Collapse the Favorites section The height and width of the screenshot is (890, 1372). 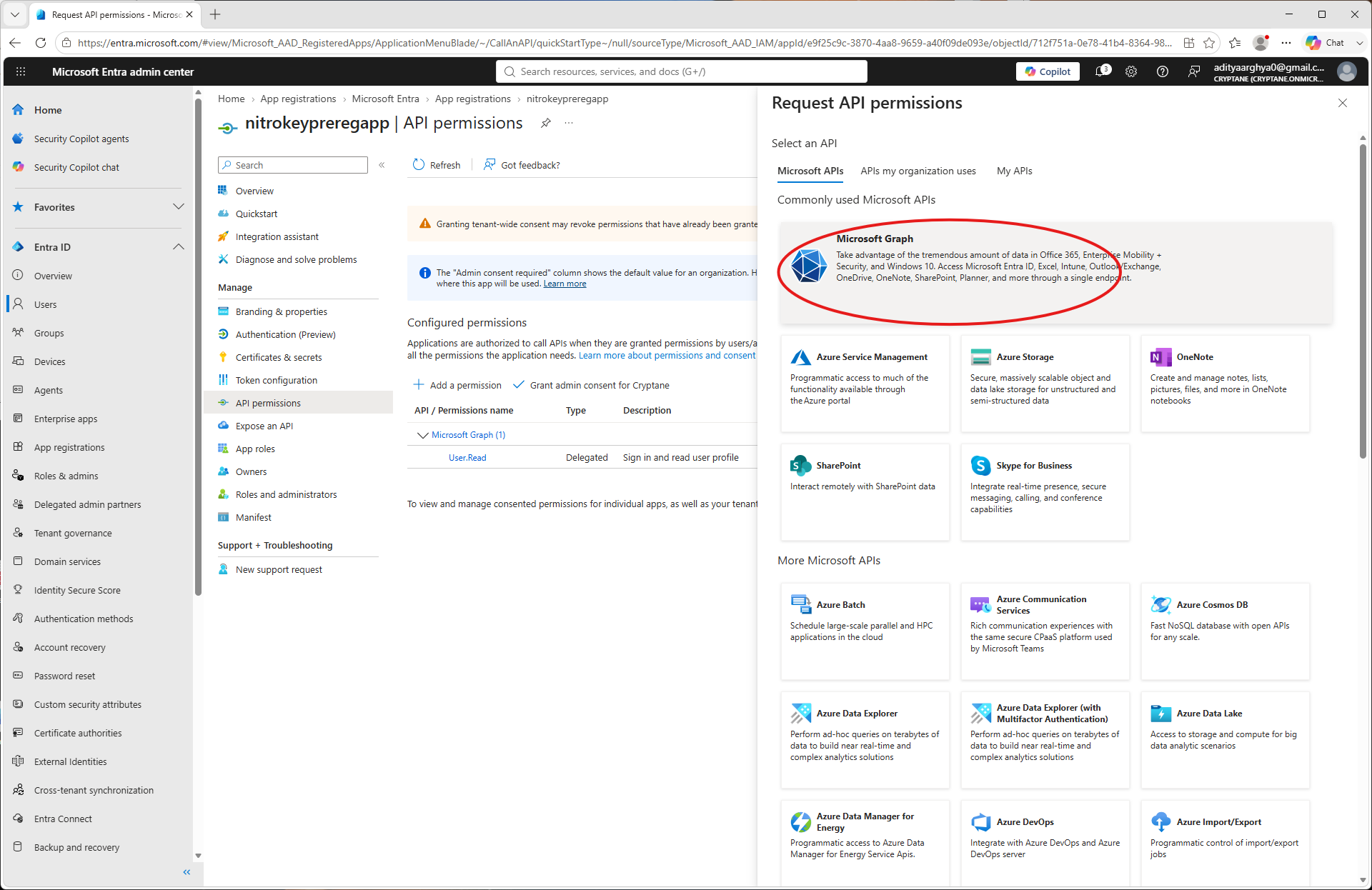pos(179,207)
